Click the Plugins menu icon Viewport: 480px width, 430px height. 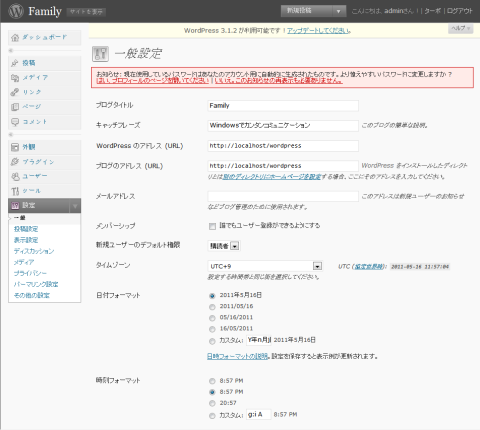point(15,162)
